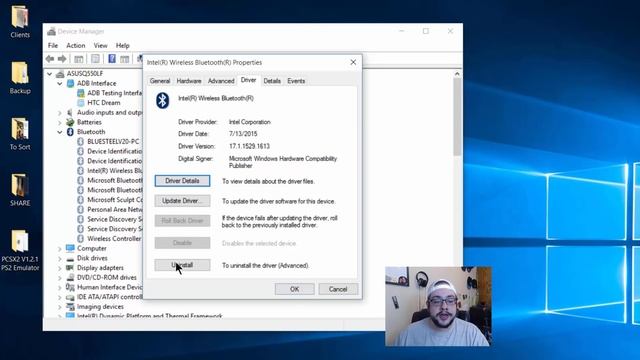Click the DVD/CD-ROM drives category icon
This screenshot has width=640, height=360.
pyautogui.click(x=70, y=278)
